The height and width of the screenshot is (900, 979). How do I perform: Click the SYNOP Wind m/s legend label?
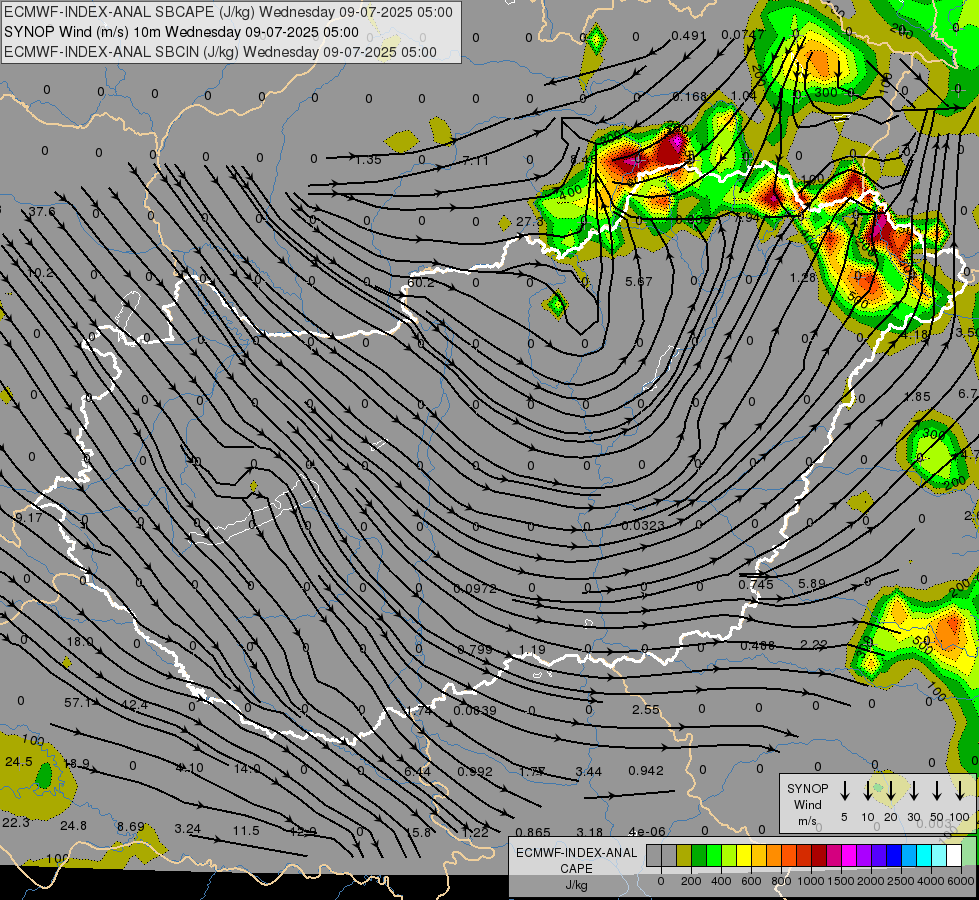coord(807,804)
